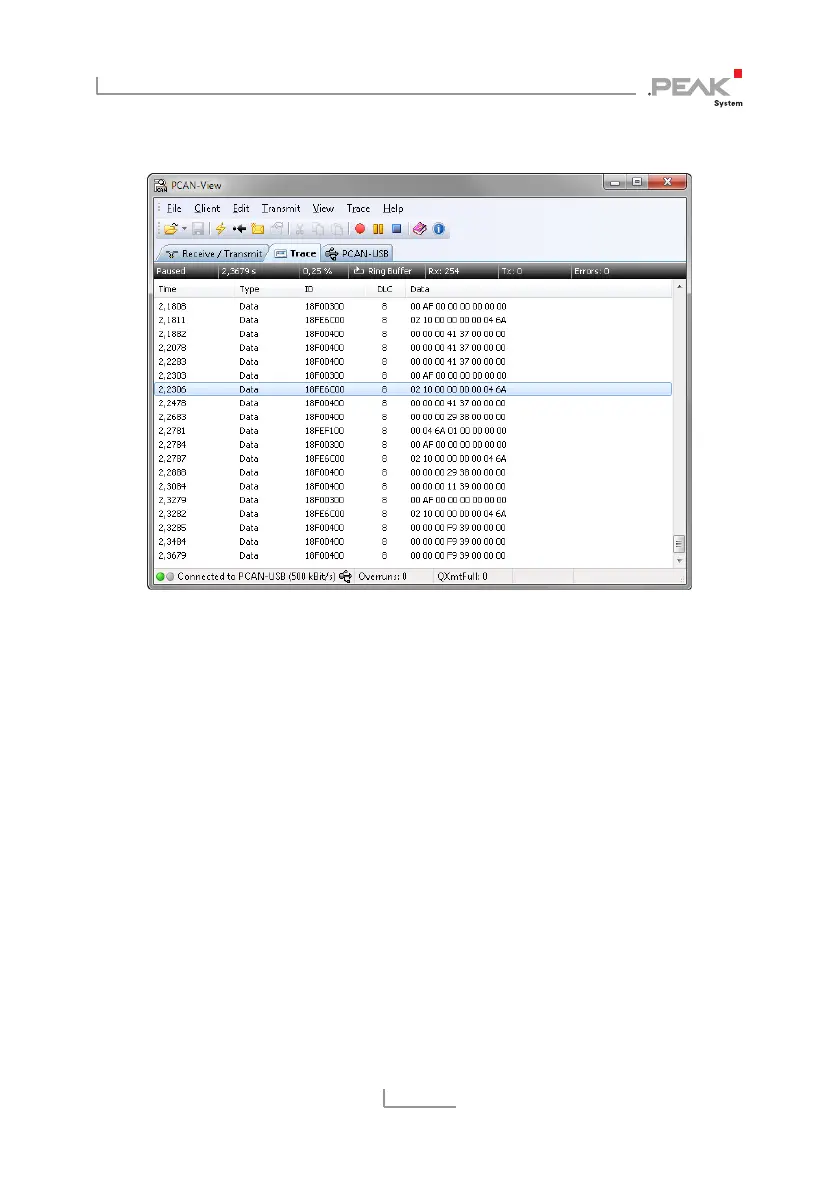Click the Disconnect arrow icon

tap(239, 229)
